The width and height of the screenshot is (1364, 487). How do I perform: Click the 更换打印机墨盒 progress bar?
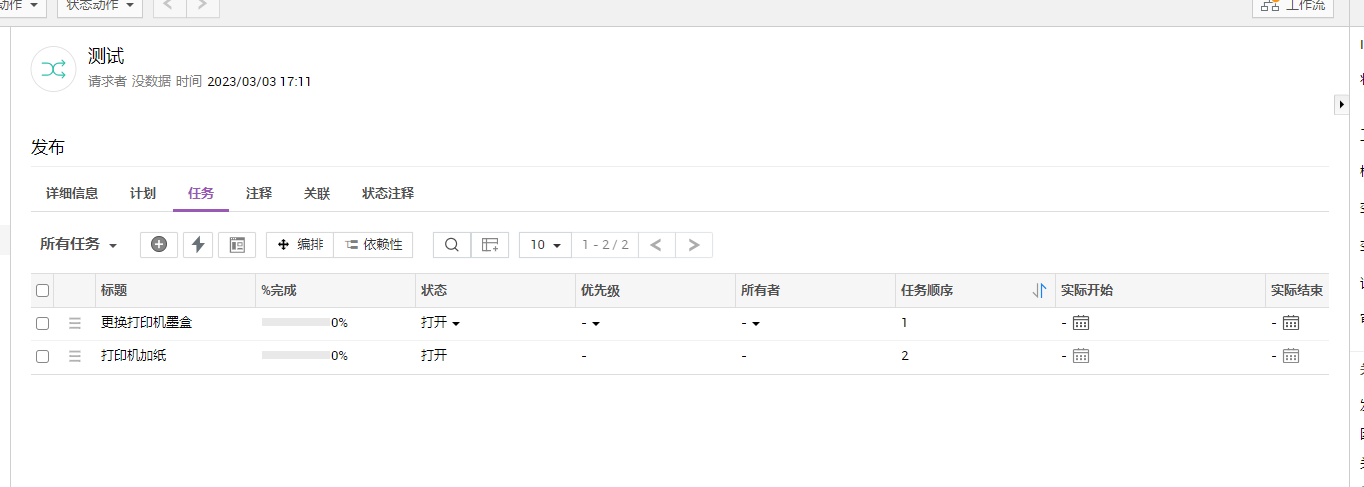pos(295,323)
